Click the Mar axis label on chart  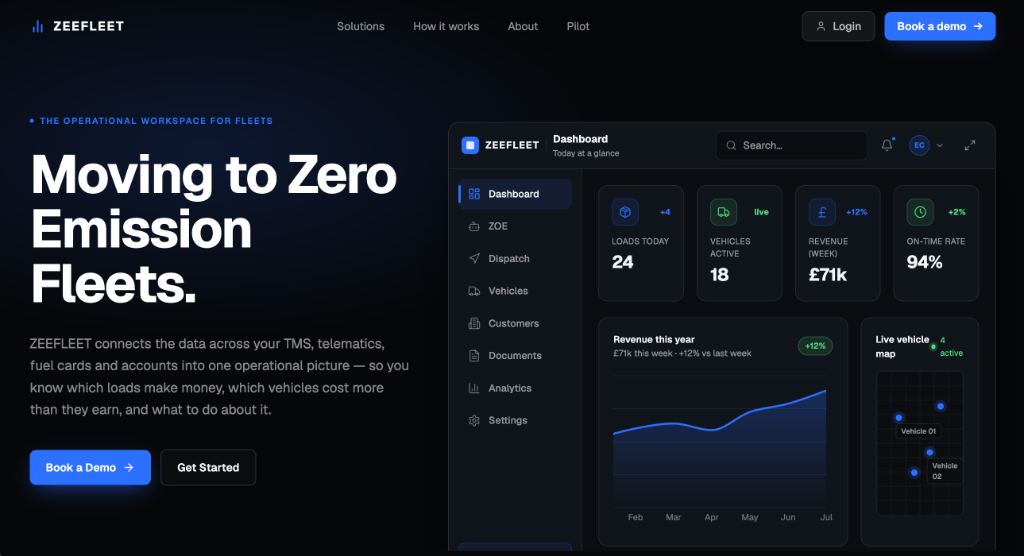tap(673, 517)
